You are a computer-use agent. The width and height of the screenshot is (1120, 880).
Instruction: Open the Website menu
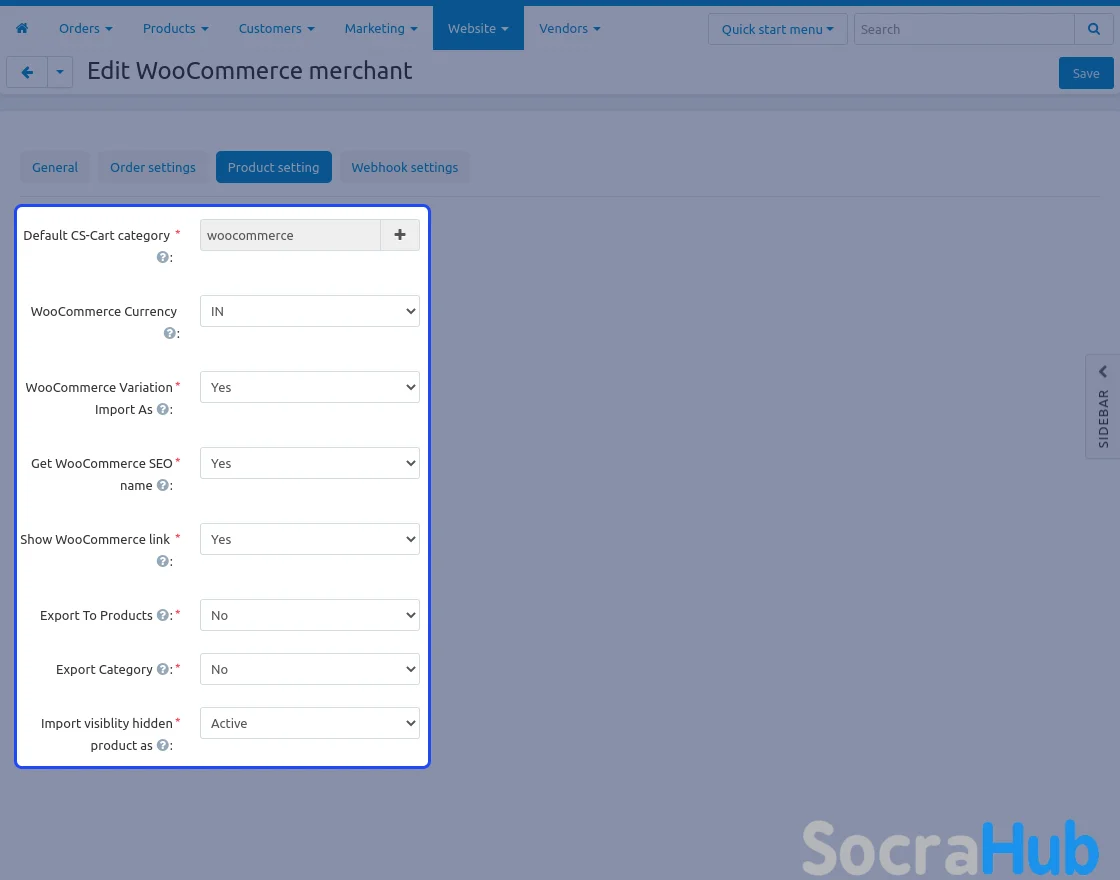[x=478, y=29]
